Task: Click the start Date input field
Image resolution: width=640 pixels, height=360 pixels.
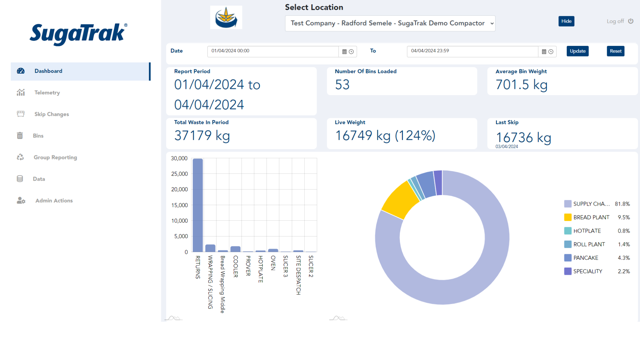Action: pos(273,51)
